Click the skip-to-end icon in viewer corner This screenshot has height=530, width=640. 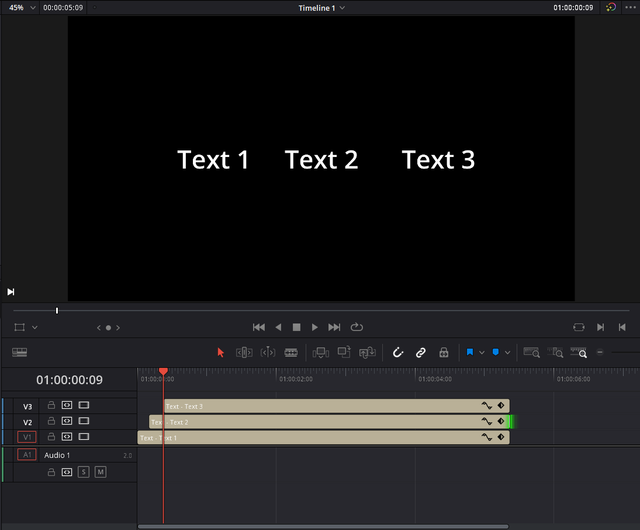coord(11,292)
